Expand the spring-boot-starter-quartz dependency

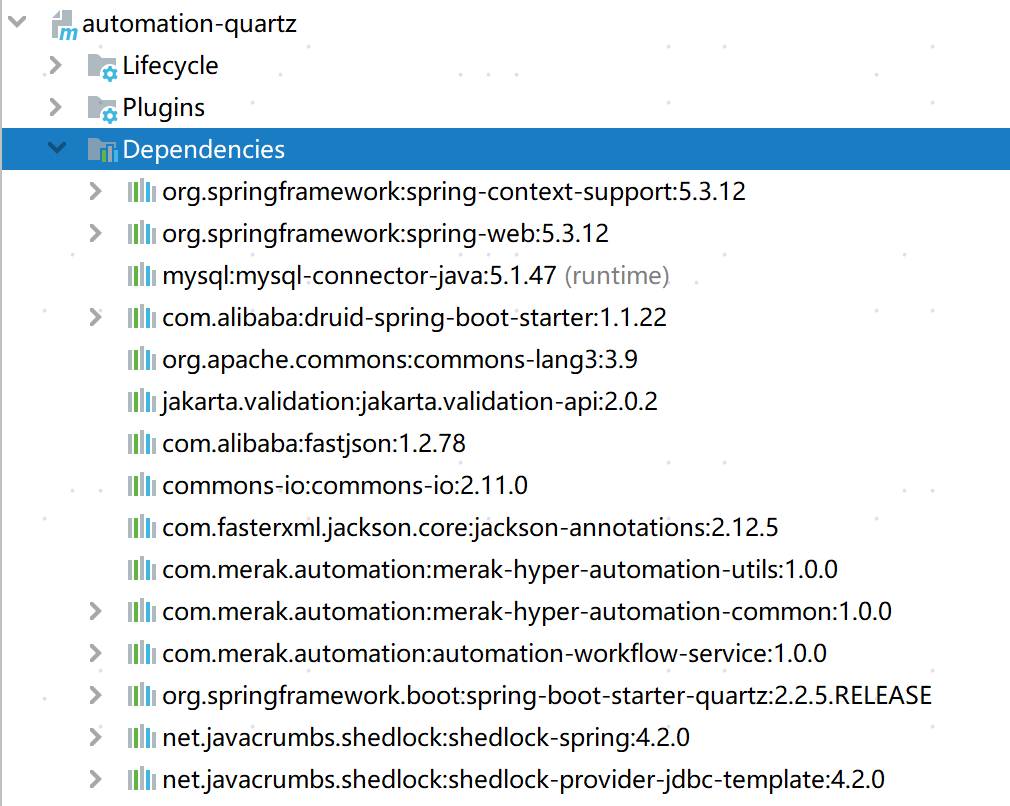click(x=96, y=695)
